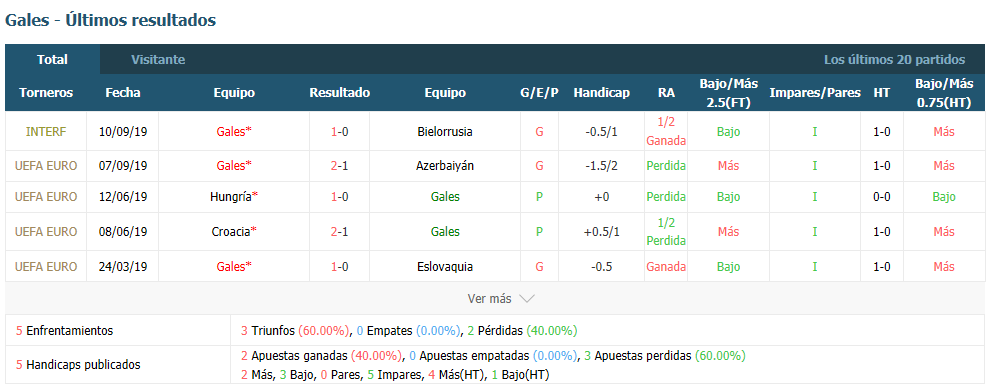The height and width of the screenshot is (390, 992).
Task: Click the 1-0 result versus Bielorrusia
Action: pyautogui.click(x=339, y=132)
